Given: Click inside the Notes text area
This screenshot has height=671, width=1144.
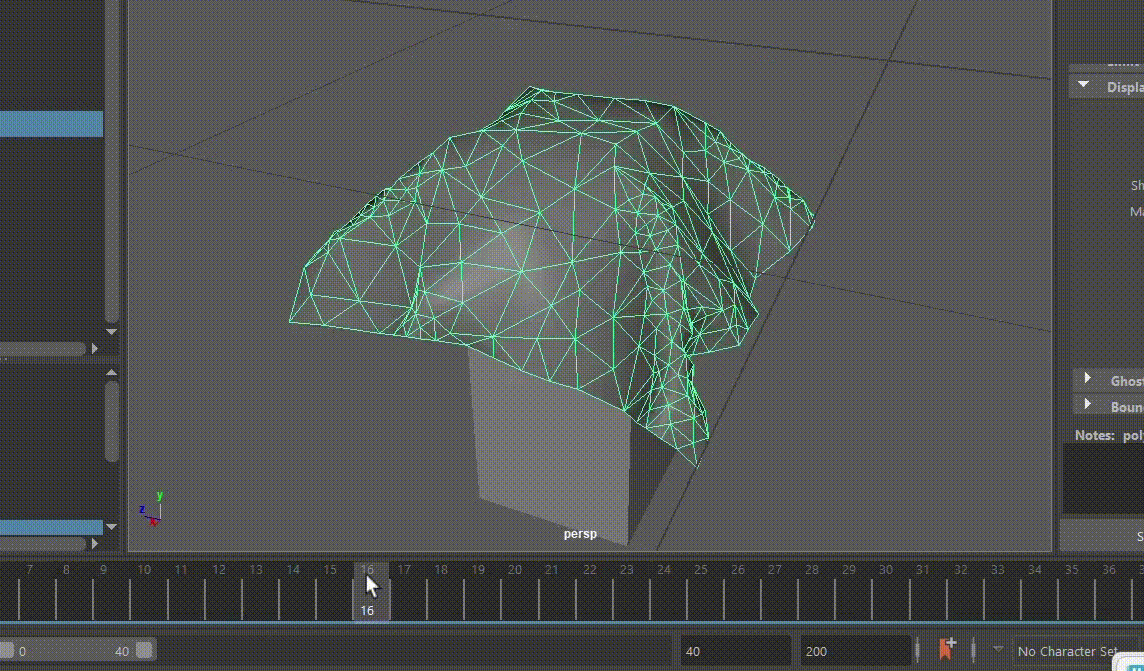Looking at the screenshot, I should click(x=1102, y=478).
